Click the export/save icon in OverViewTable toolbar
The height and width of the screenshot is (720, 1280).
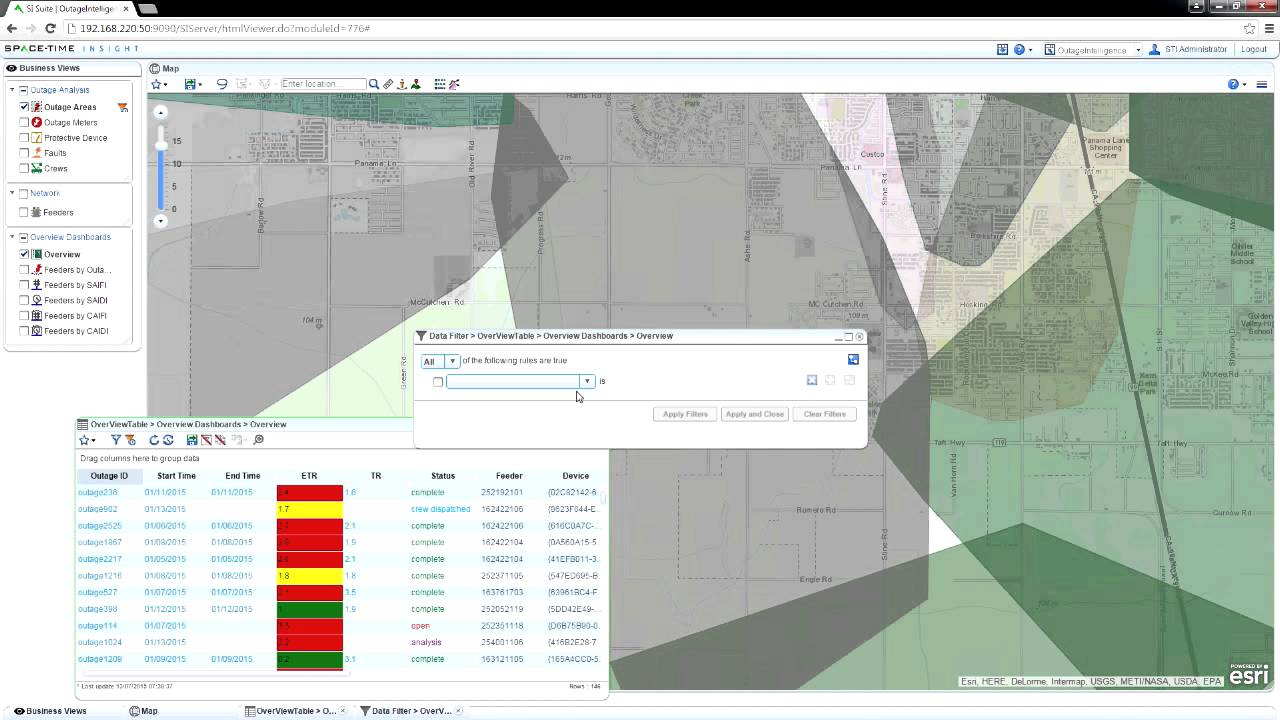pyautogui.click(x=192, y=440)
